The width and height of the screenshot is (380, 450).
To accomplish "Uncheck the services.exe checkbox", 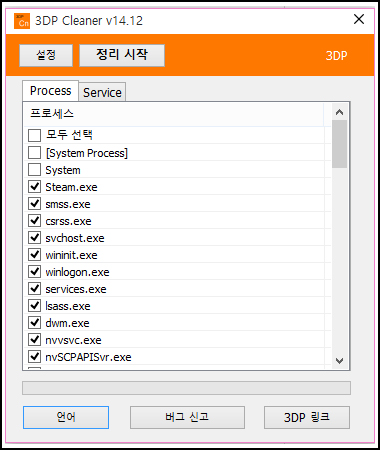I will [35, 289].
